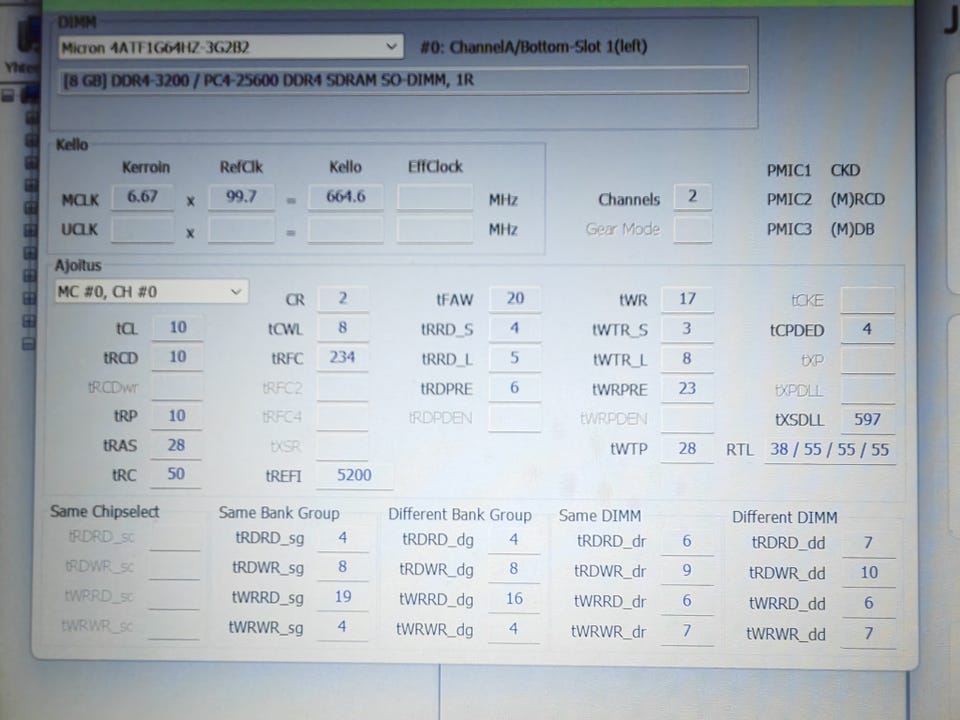Click the tRDWR_dd value 10

click(868, 573)
